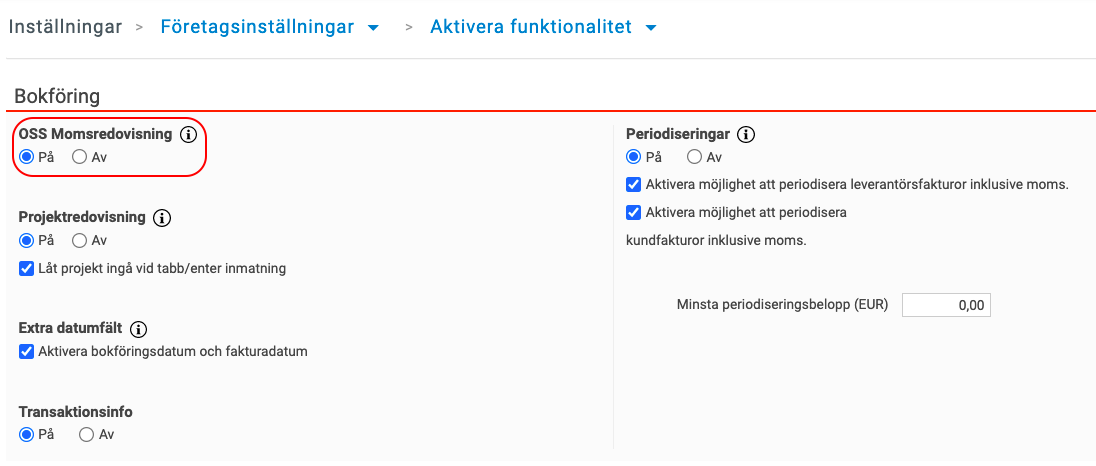Expand the Företagsinställningar dropdown arrow

[x=373, y=28]
